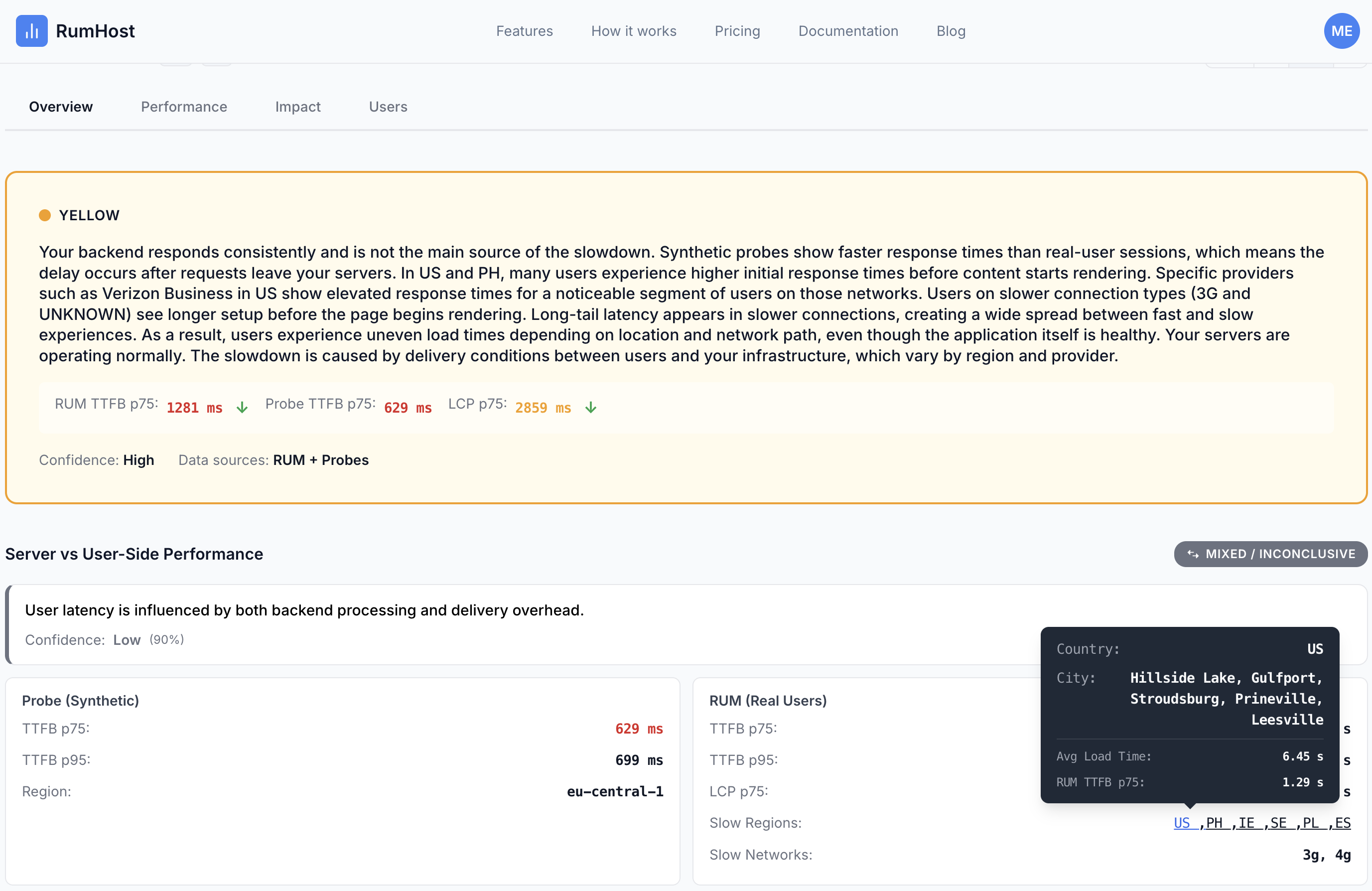This screenshot has width=1372, height=891.
Task: Click the RumHost bar chart logo icon
Action: coord(32,31)
